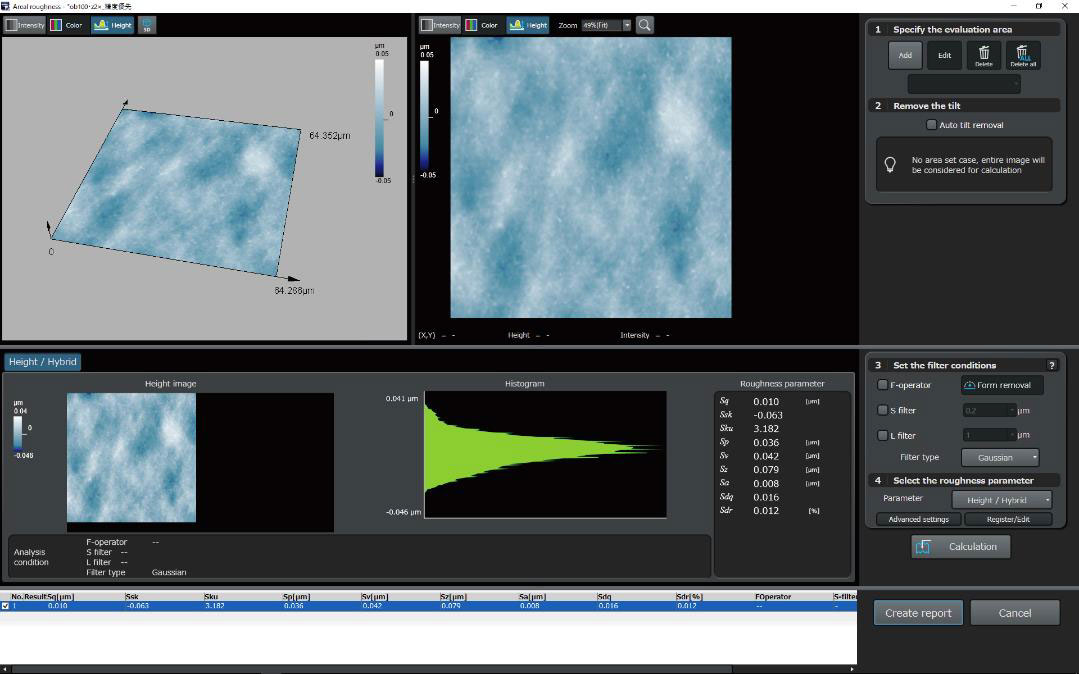The image size is (1079, 674).
Task: Select the Height / Hybrid results tab
Action: tap(42, 362)
